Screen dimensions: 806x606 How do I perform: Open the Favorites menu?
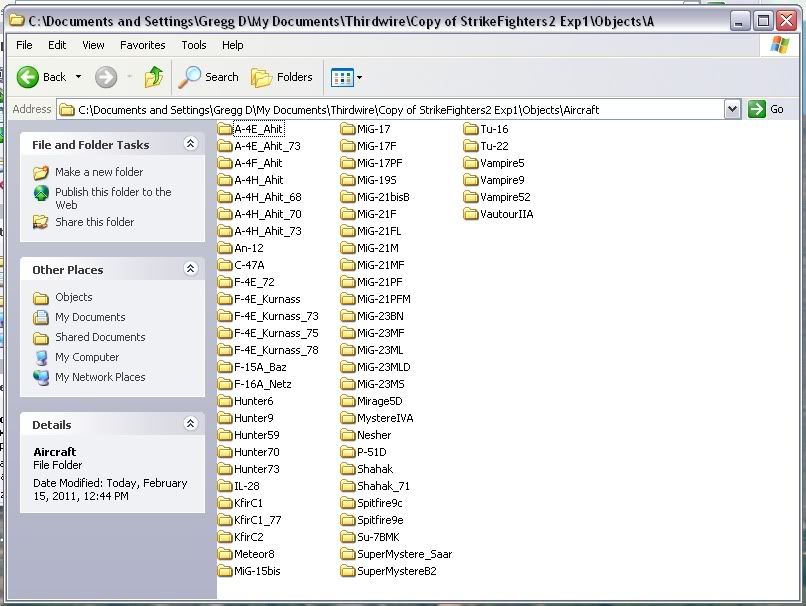coord(142,45)
